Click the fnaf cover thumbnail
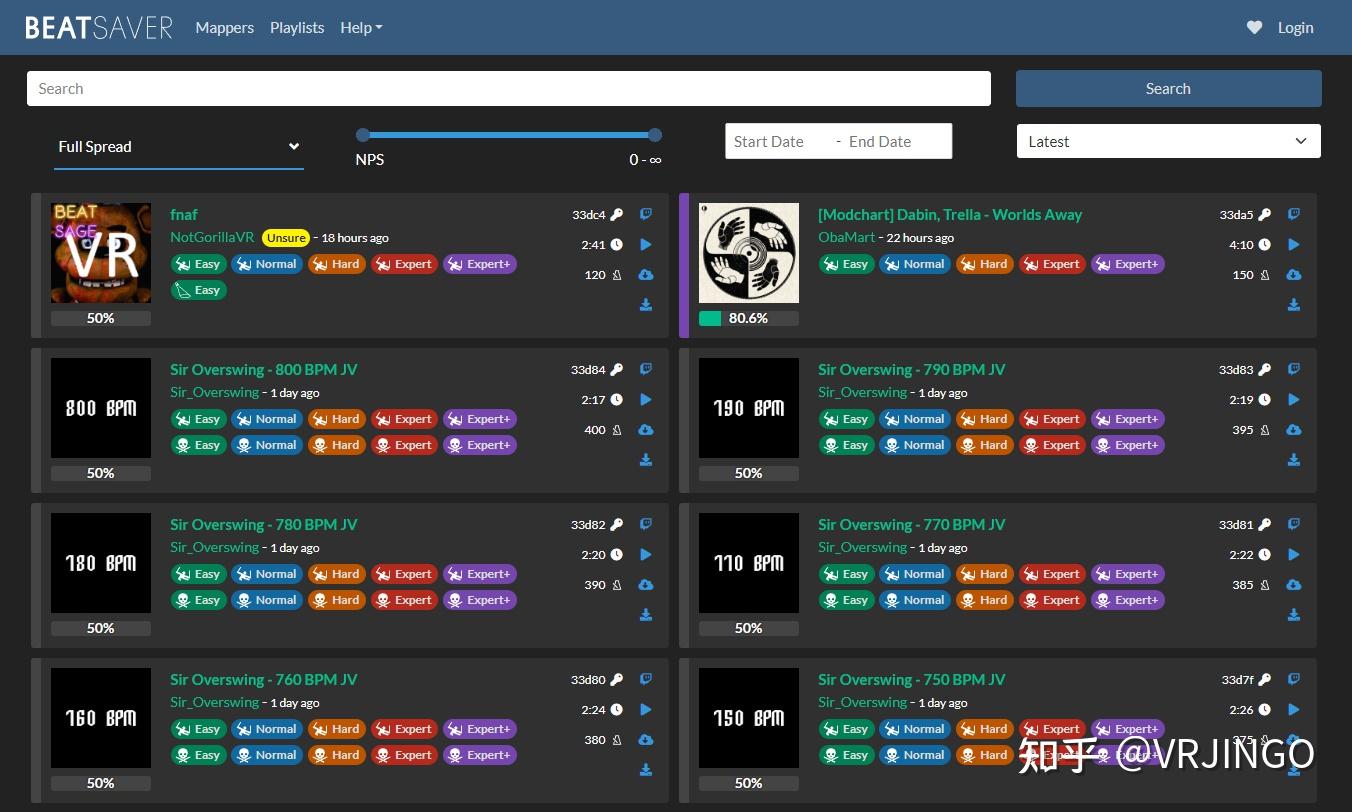 tap(101, 253)
